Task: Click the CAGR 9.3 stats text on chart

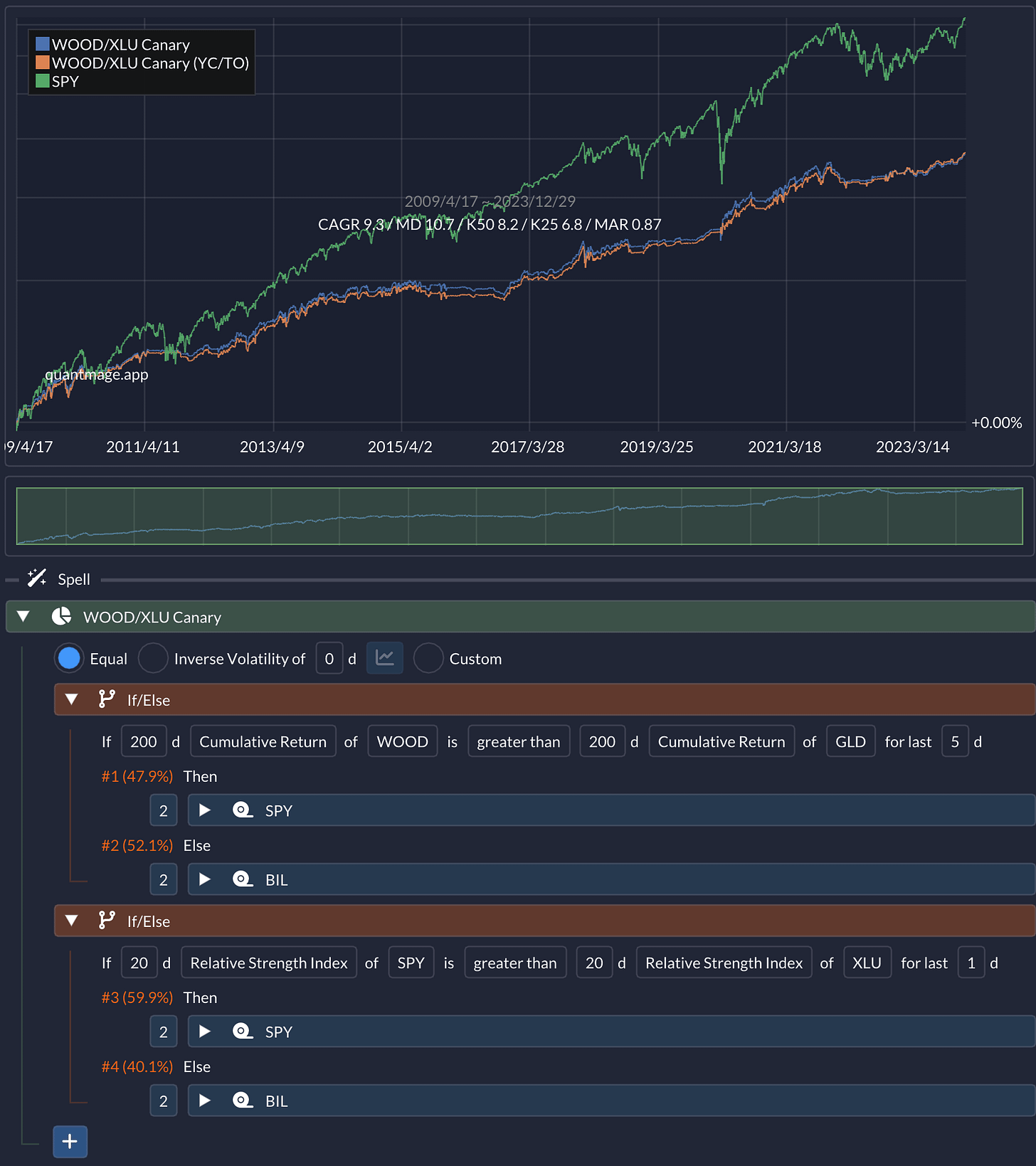Action: click(x=490, y=224)
